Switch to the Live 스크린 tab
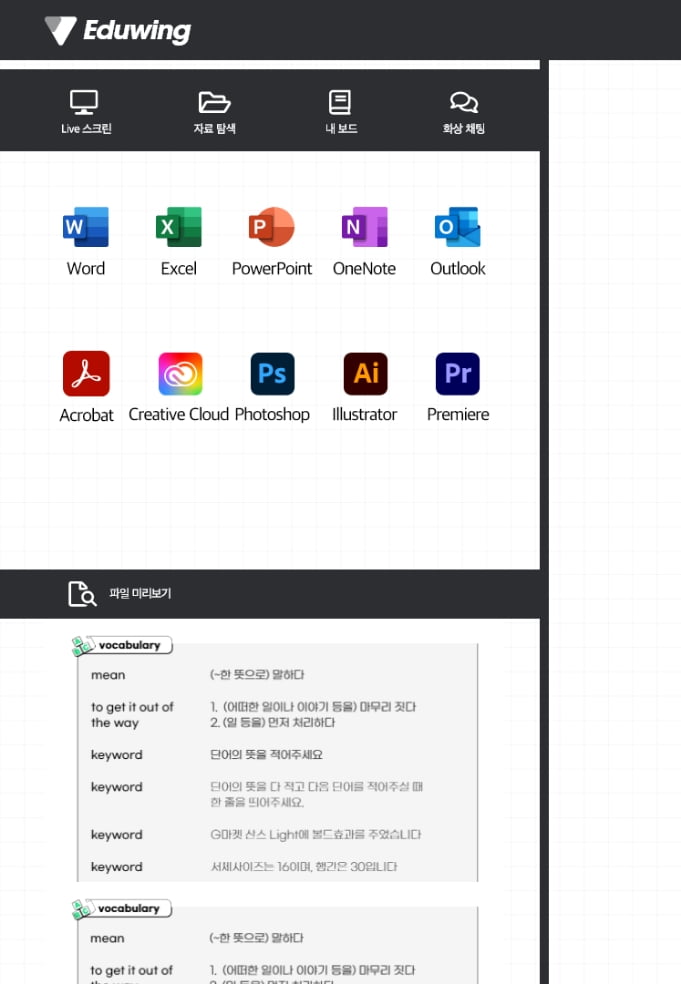The image size is (681, 984). coord(85,111)
